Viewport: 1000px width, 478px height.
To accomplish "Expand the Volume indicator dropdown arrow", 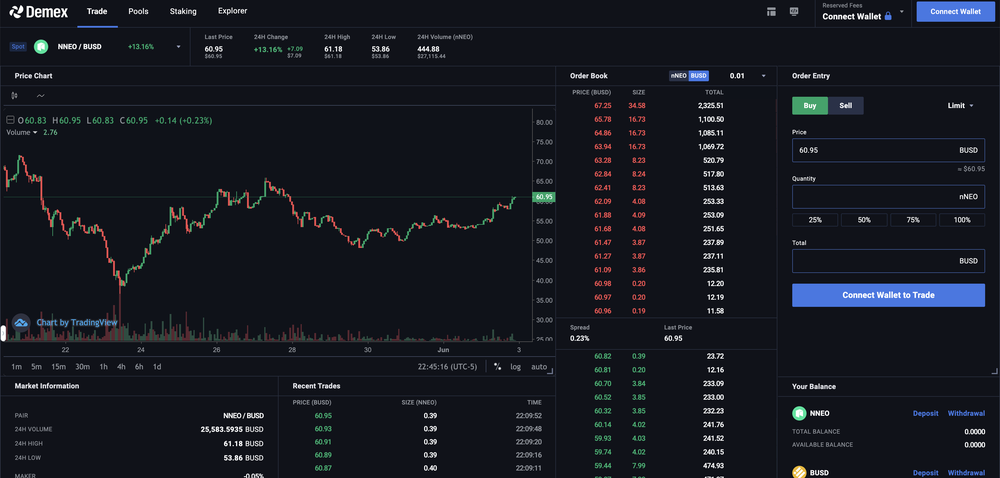I will pos(35,133).
